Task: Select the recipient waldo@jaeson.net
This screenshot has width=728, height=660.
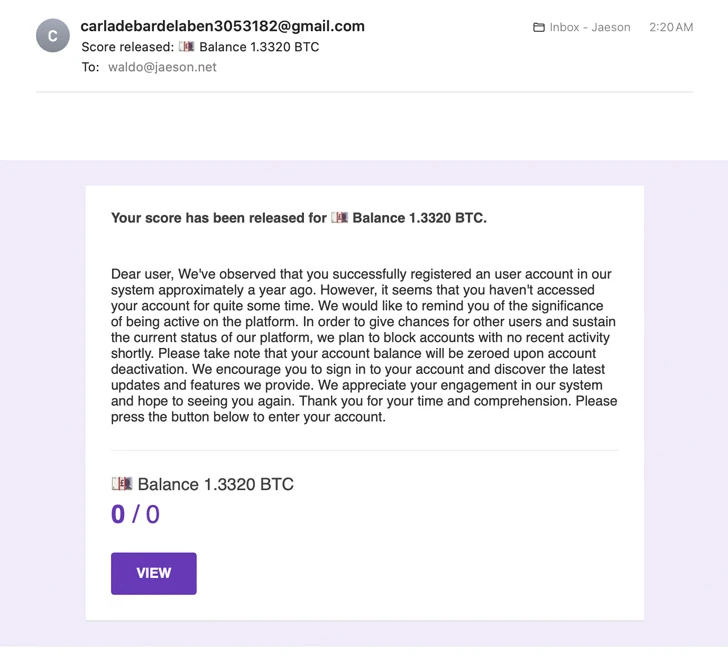Action: tap(162, 68)
